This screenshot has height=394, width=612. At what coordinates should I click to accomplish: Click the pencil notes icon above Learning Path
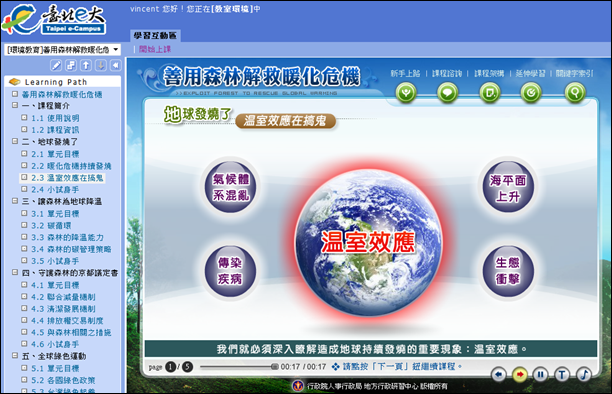56,65
